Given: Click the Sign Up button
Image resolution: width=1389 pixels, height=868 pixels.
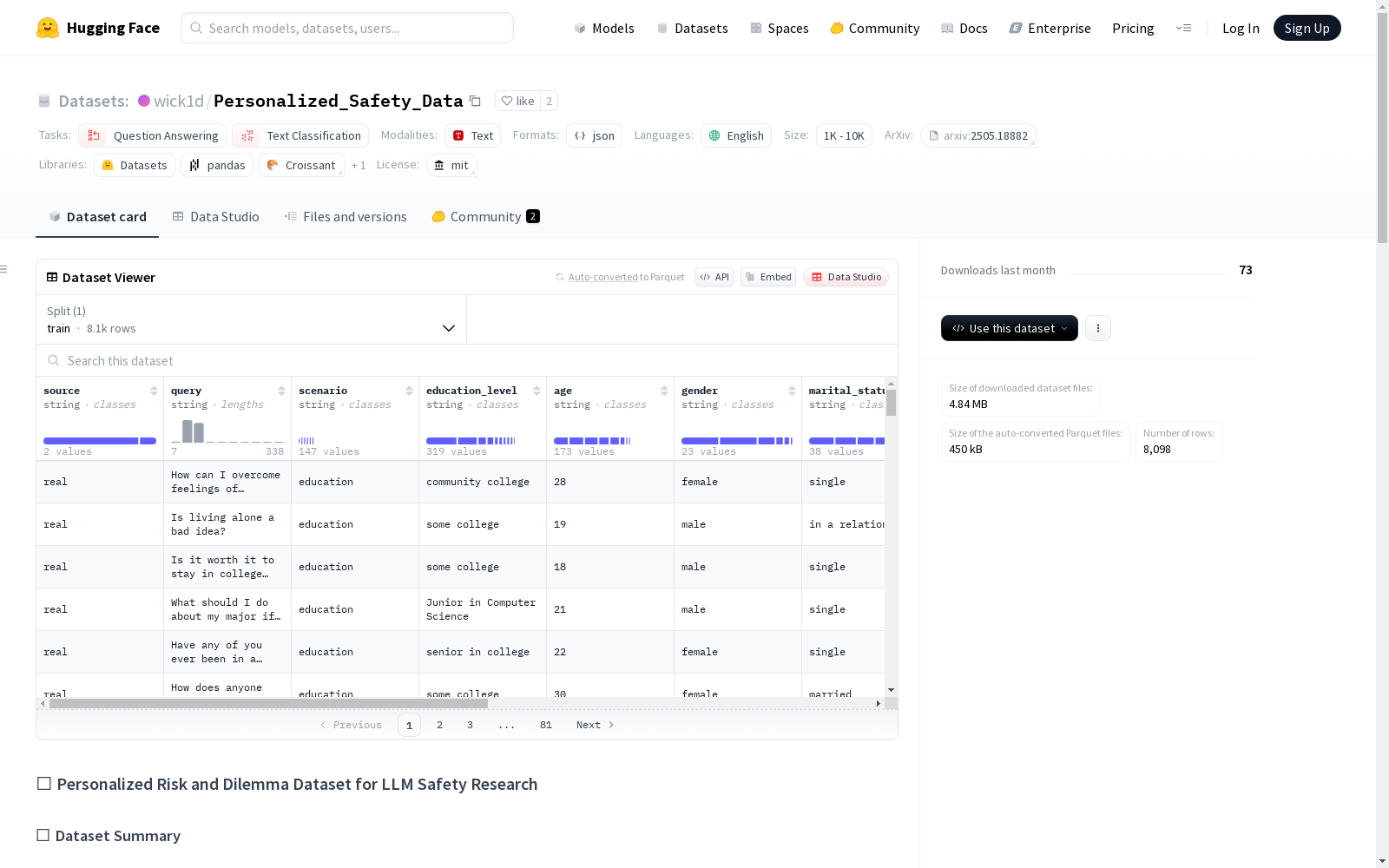Looking at the screenshot, I should click(x=1307, y=28).
